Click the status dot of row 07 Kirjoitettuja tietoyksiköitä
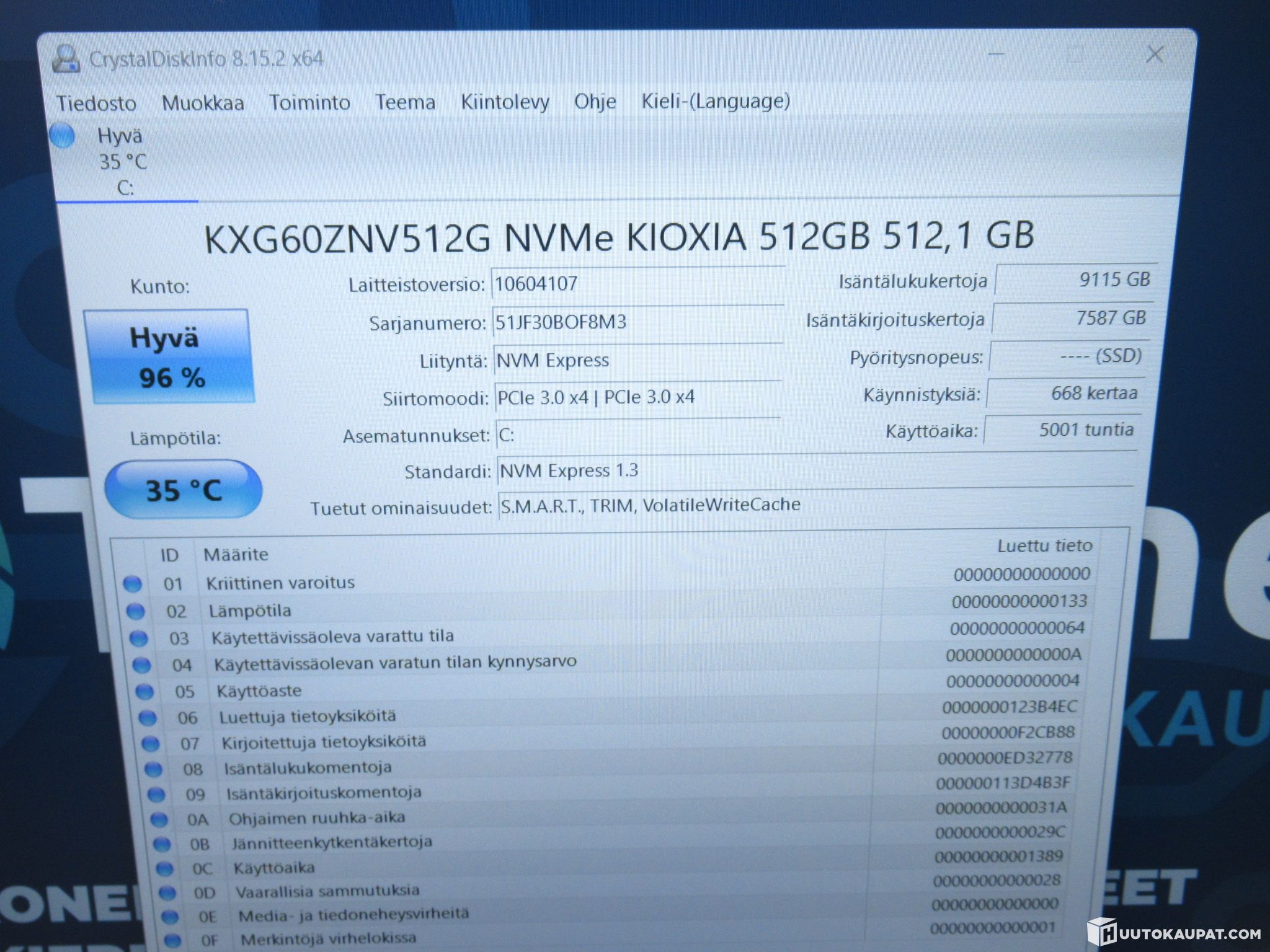The height and width of the screenshot is (952, 1270). point(150,743)
